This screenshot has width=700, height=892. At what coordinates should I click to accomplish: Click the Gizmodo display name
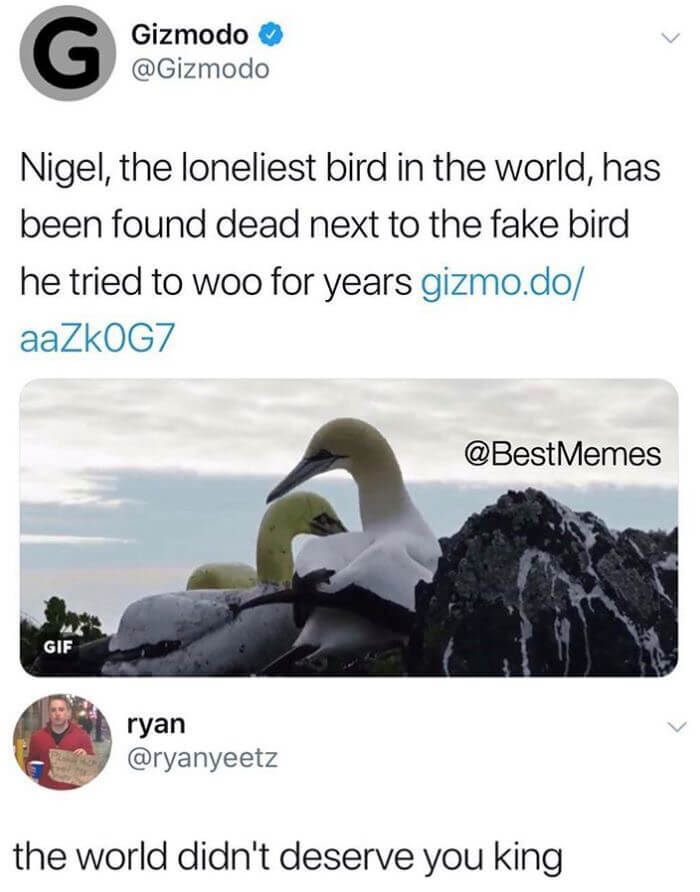pos(190,35)
